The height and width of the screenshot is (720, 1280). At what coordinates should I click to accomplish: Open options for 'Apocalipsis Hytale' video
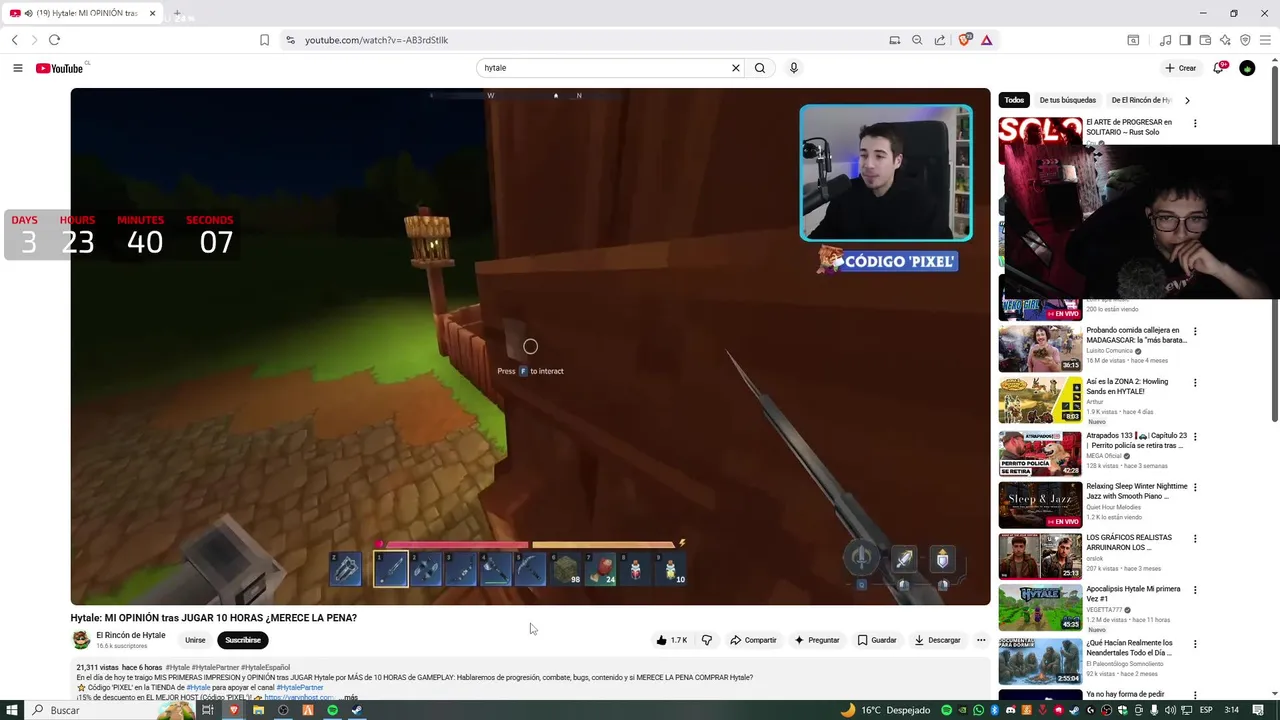coord(1195,591)
